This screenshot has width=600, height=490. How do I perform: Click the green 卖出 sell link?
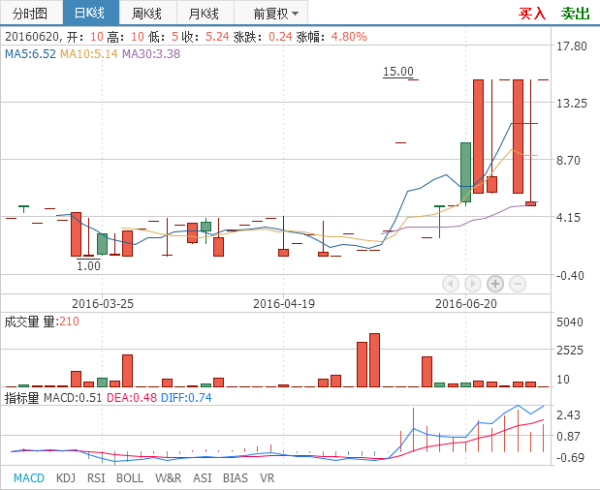[575, 13]
